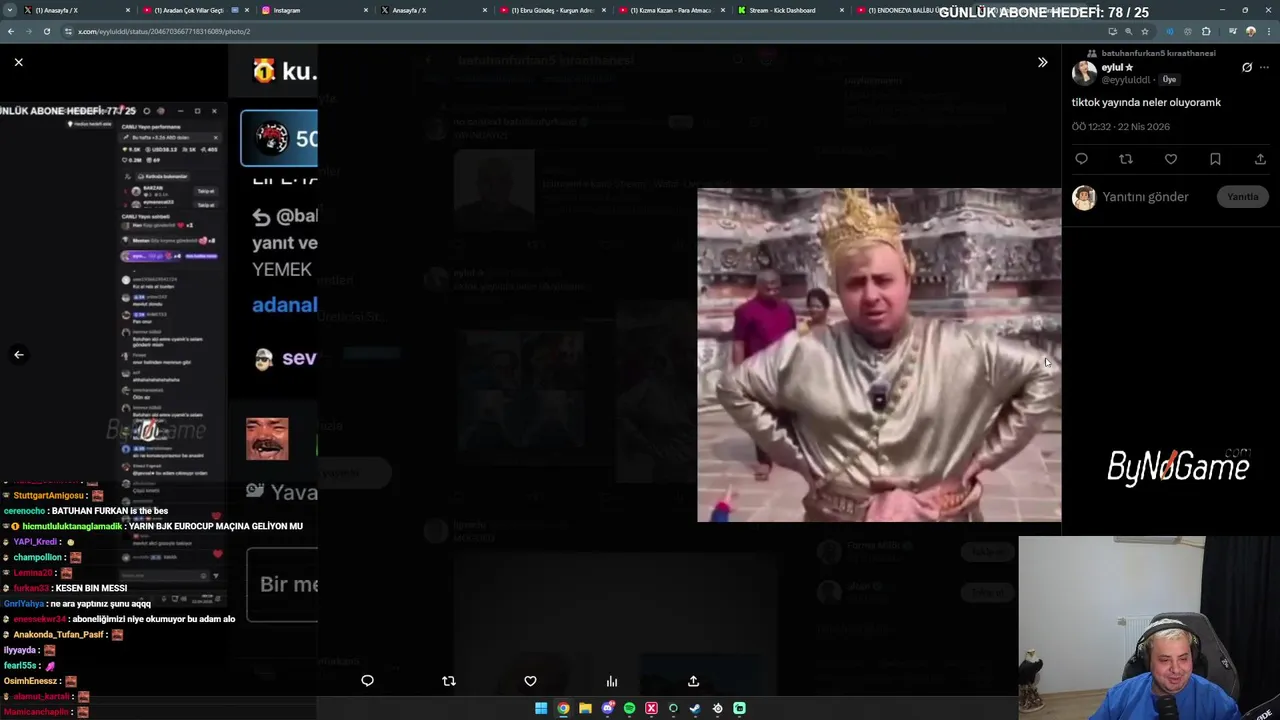
Task: Click the TikTok stream screenshot image
Action: (113, 354)
